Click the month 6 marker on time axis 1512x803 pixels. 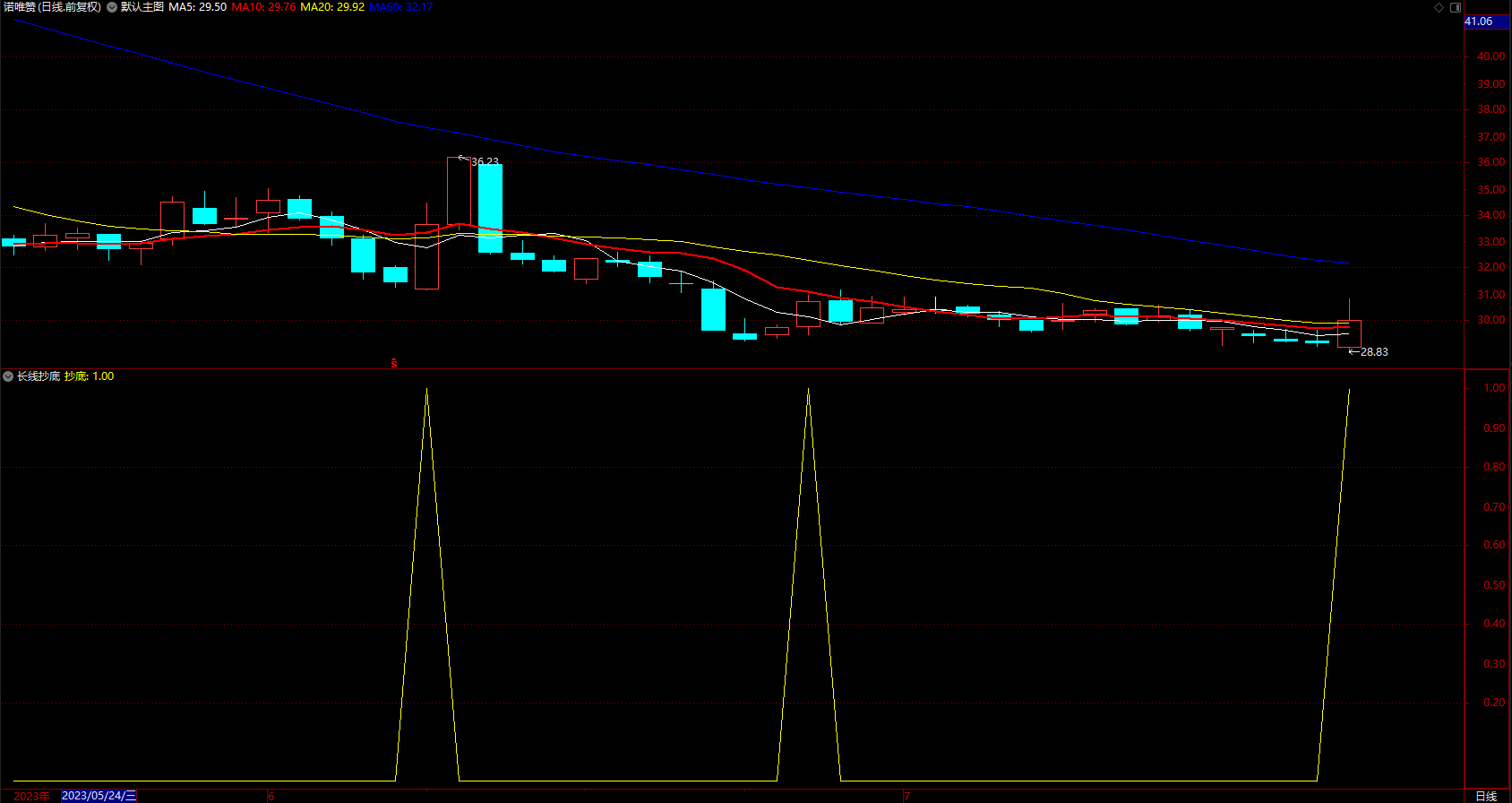click(271, 796)
